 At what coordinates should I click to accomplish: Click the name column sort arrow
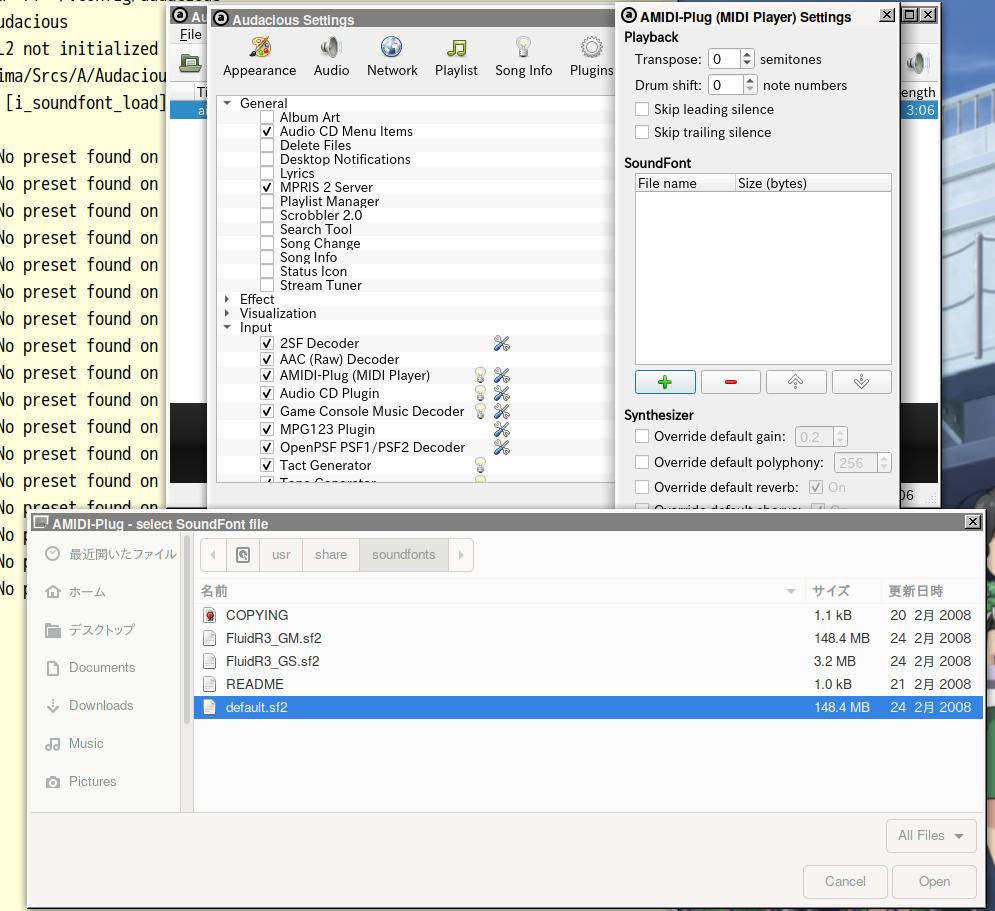(x=791, y=591)
